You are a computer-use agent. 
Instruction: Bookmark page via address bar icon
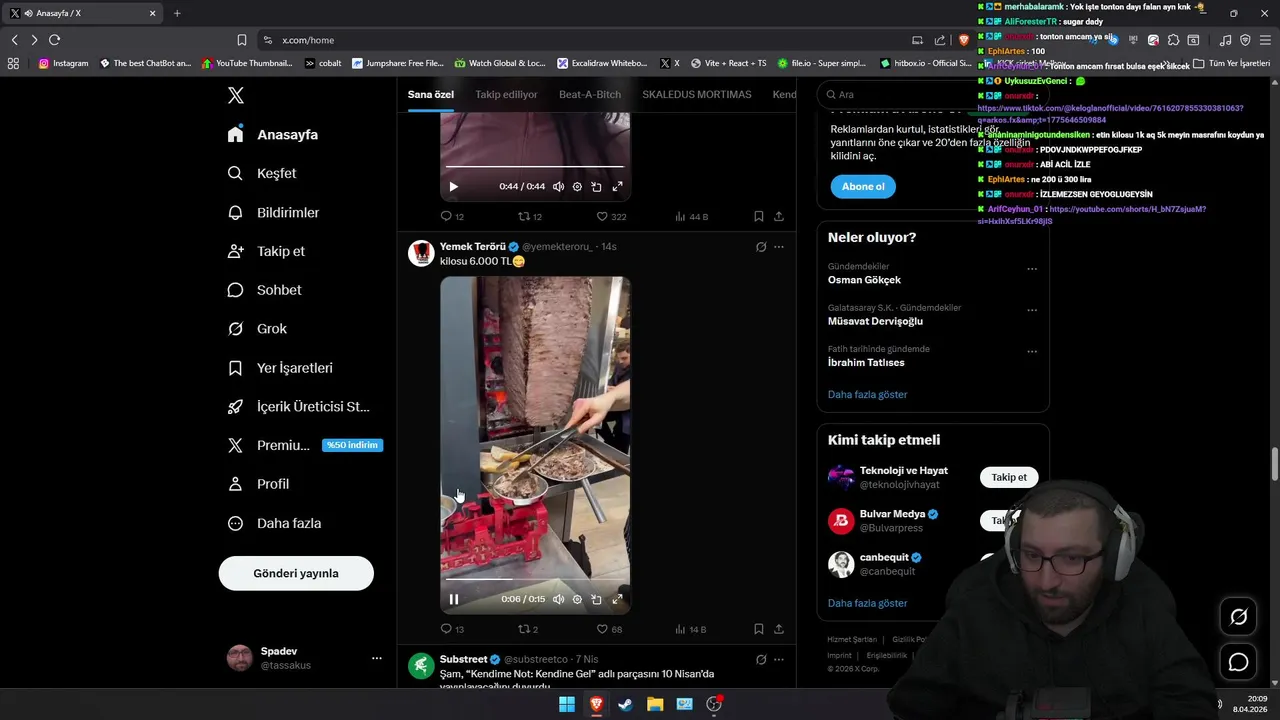242,40
